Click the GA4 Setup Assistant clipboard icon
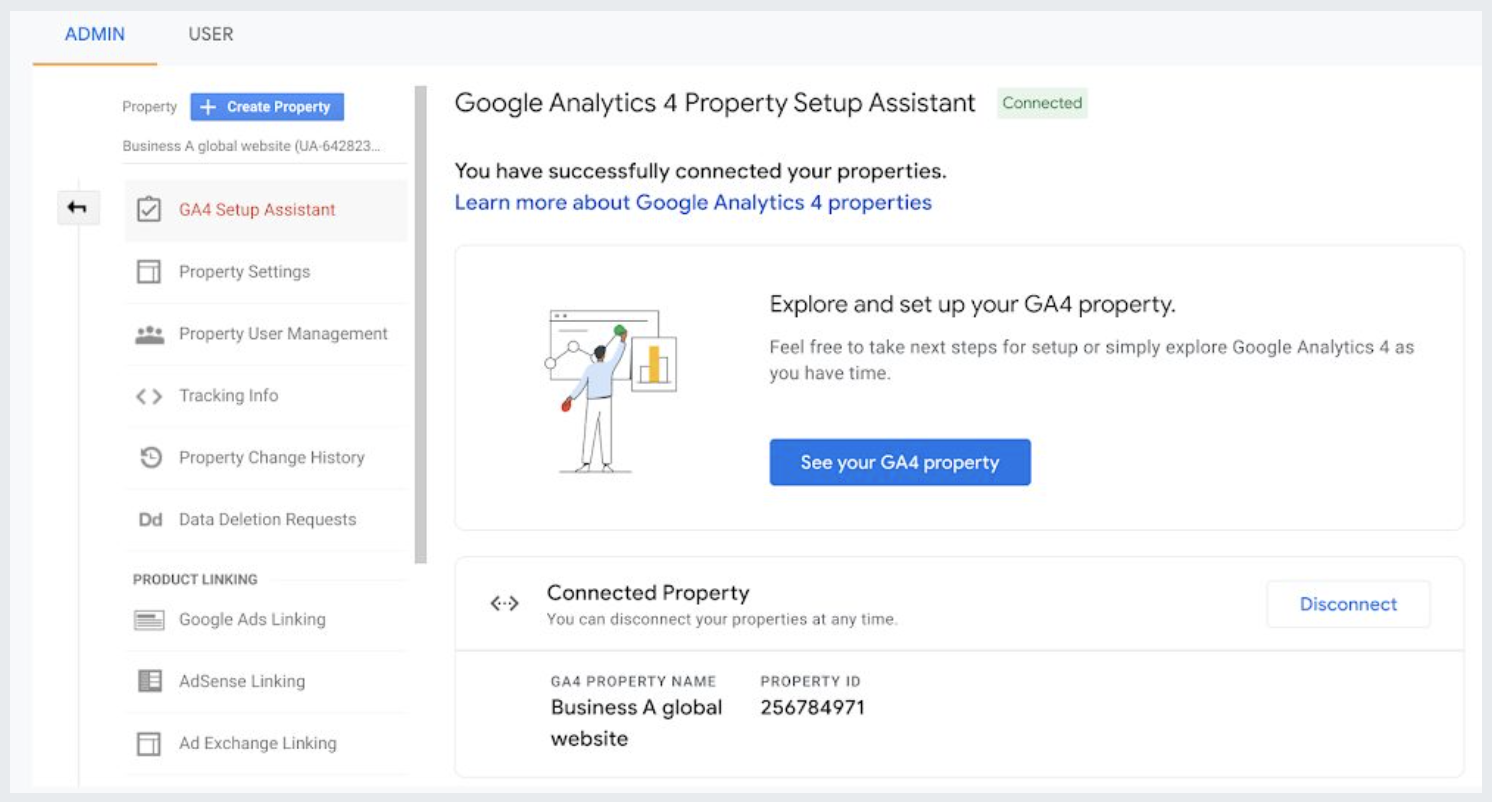 pyautogui.click(x=149, y=210)
